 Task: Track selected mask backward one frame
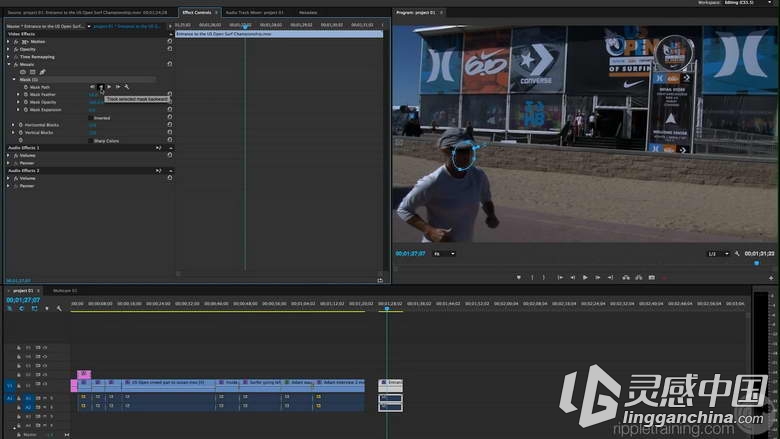93,87
